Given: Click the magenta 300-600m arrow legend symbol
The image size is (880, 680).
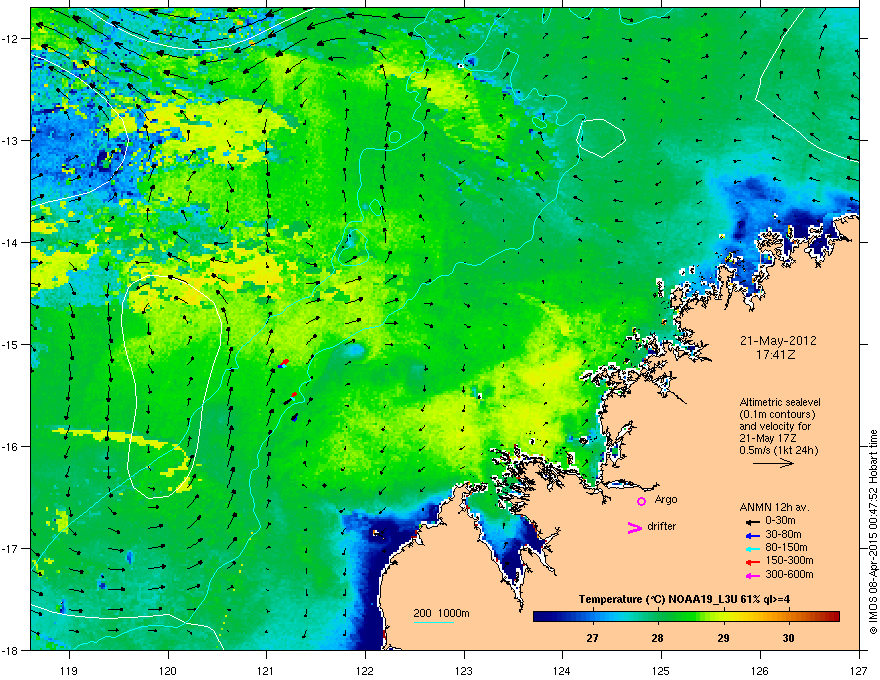Looking at the screenshot, I should coord(752,576).
